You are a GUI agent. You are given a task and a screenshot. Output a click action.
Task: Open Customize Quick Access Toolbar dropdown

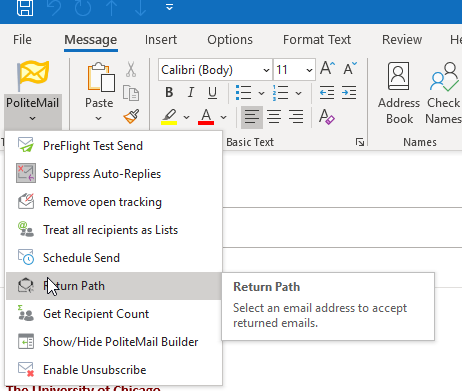[x=169, y=7]
